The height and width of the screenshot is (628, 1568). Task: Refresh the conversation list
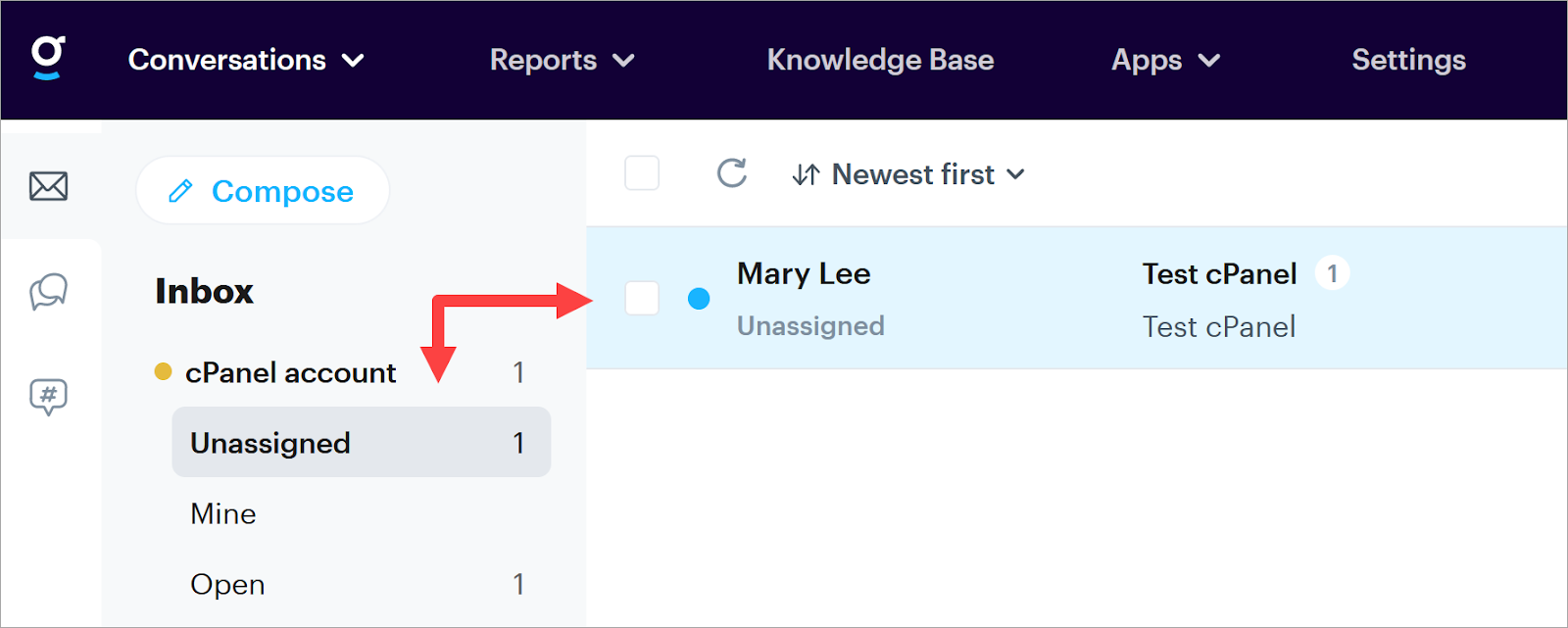pos(731,173)
